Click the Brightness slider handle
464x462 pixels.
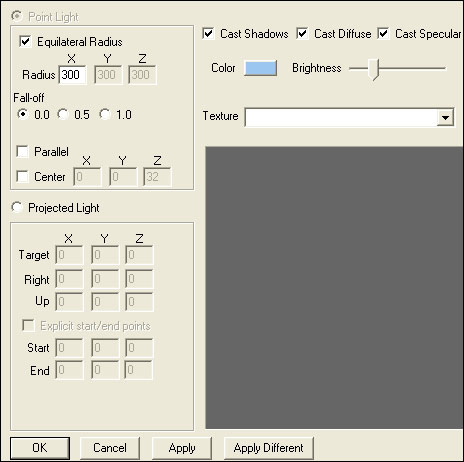(375, 70)
